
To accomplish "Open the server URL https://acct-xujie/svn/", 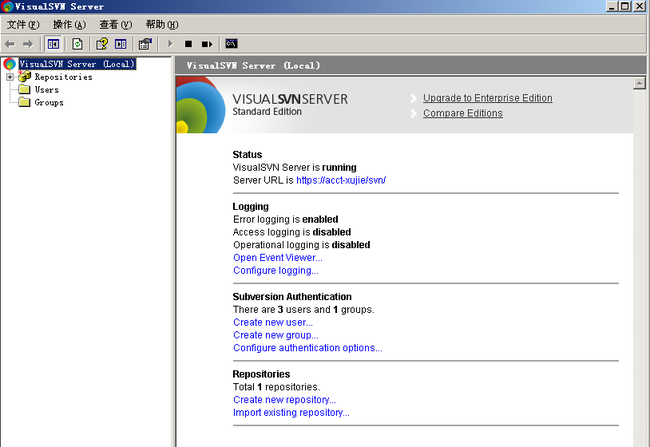I will tap(341, 180).
